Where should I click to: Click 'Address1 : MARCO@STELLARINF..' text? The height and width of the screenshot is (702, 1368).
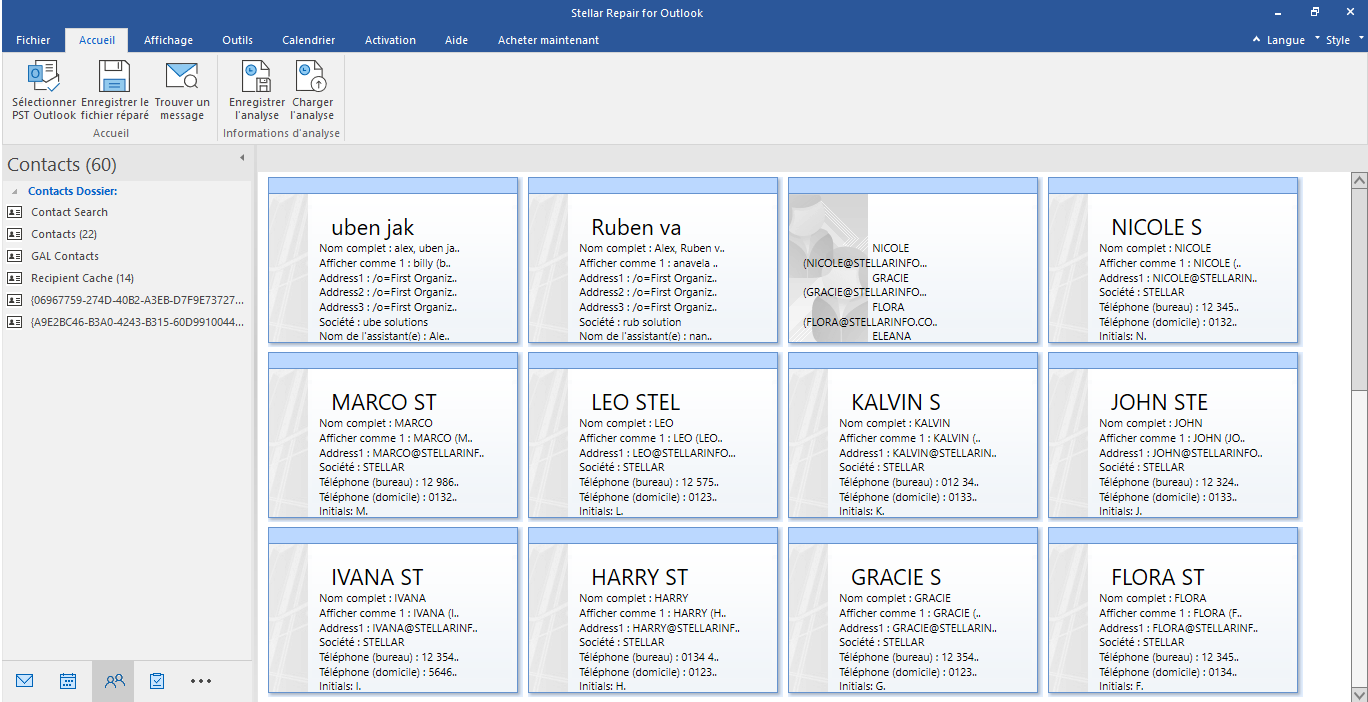point(402,453)
